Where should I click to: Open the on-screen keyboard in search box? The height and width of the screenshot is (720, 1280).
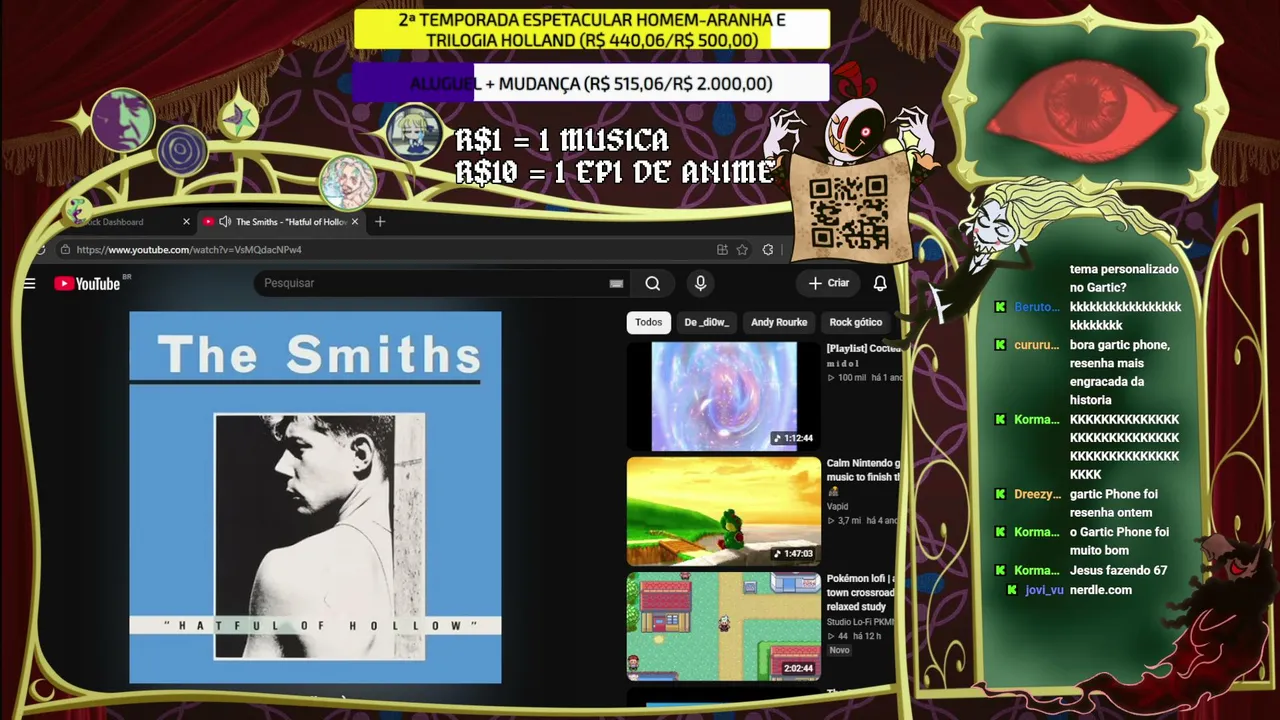[616, 284]
